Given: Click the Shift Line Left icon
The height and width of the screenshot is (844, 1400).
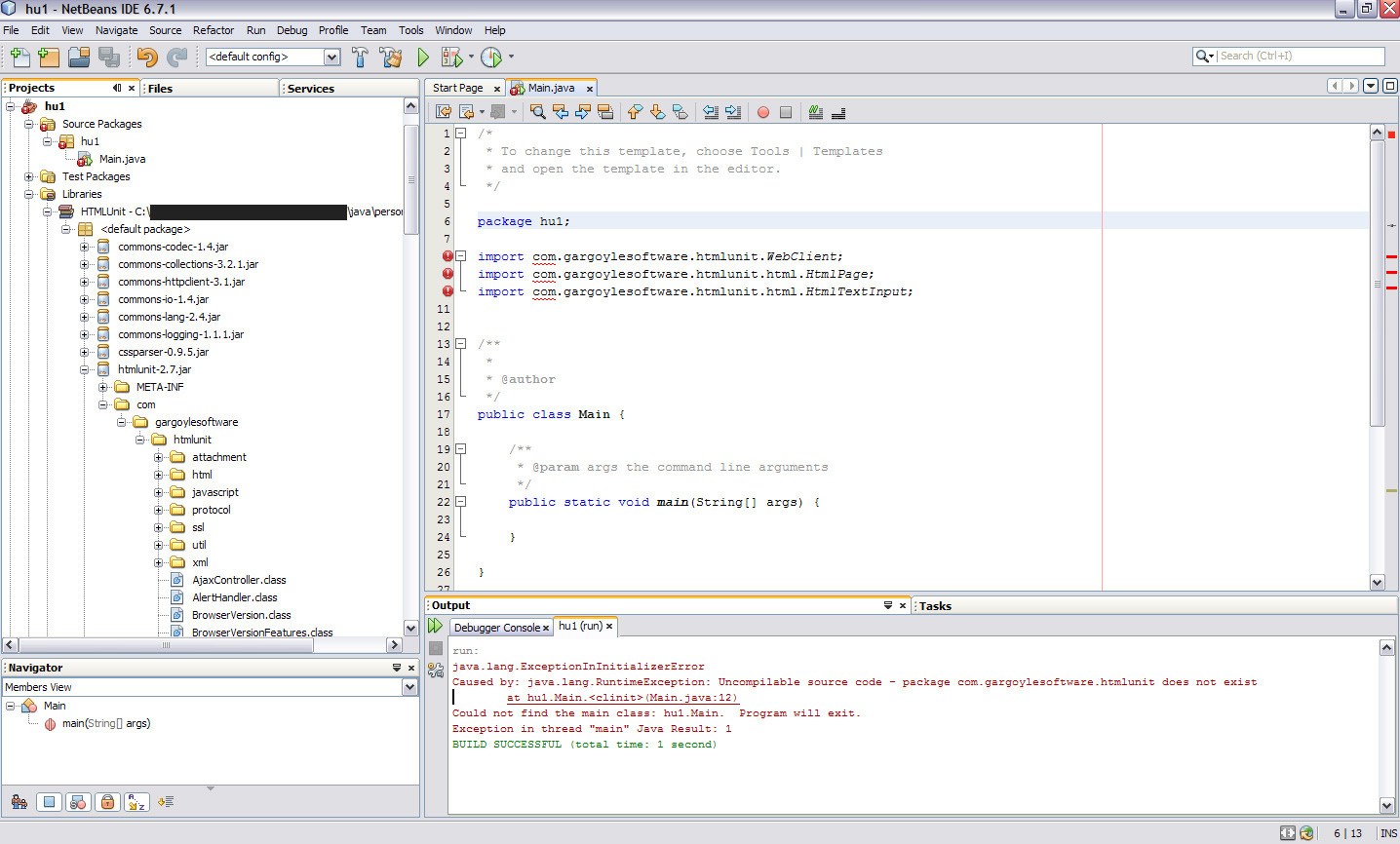Looking at the screenshot, I should click(x=711, y=112).
